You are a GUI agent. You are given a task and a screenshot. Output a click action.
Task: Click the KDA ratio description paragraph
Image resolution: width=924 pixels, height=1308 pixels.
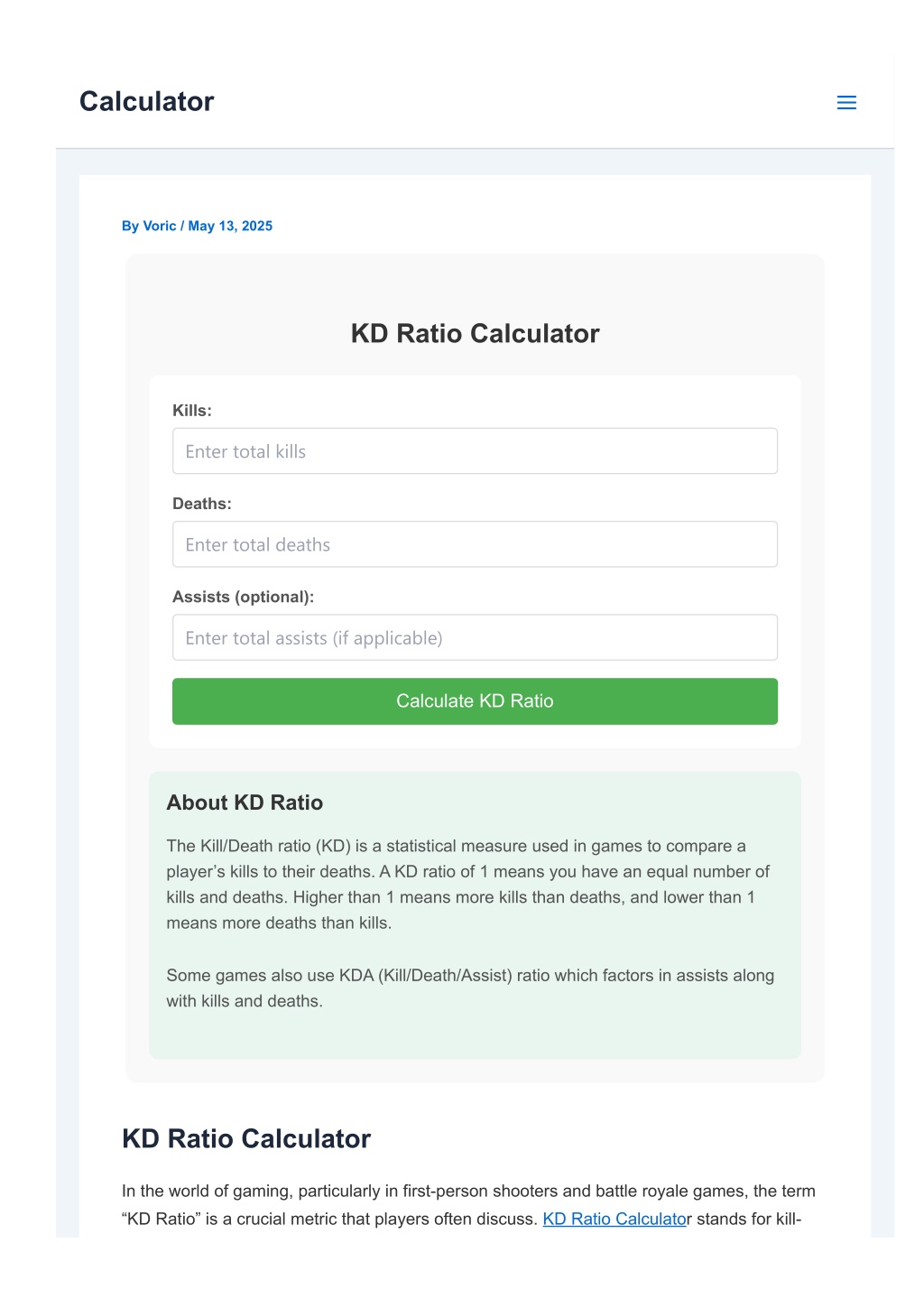tap(470, 988)
